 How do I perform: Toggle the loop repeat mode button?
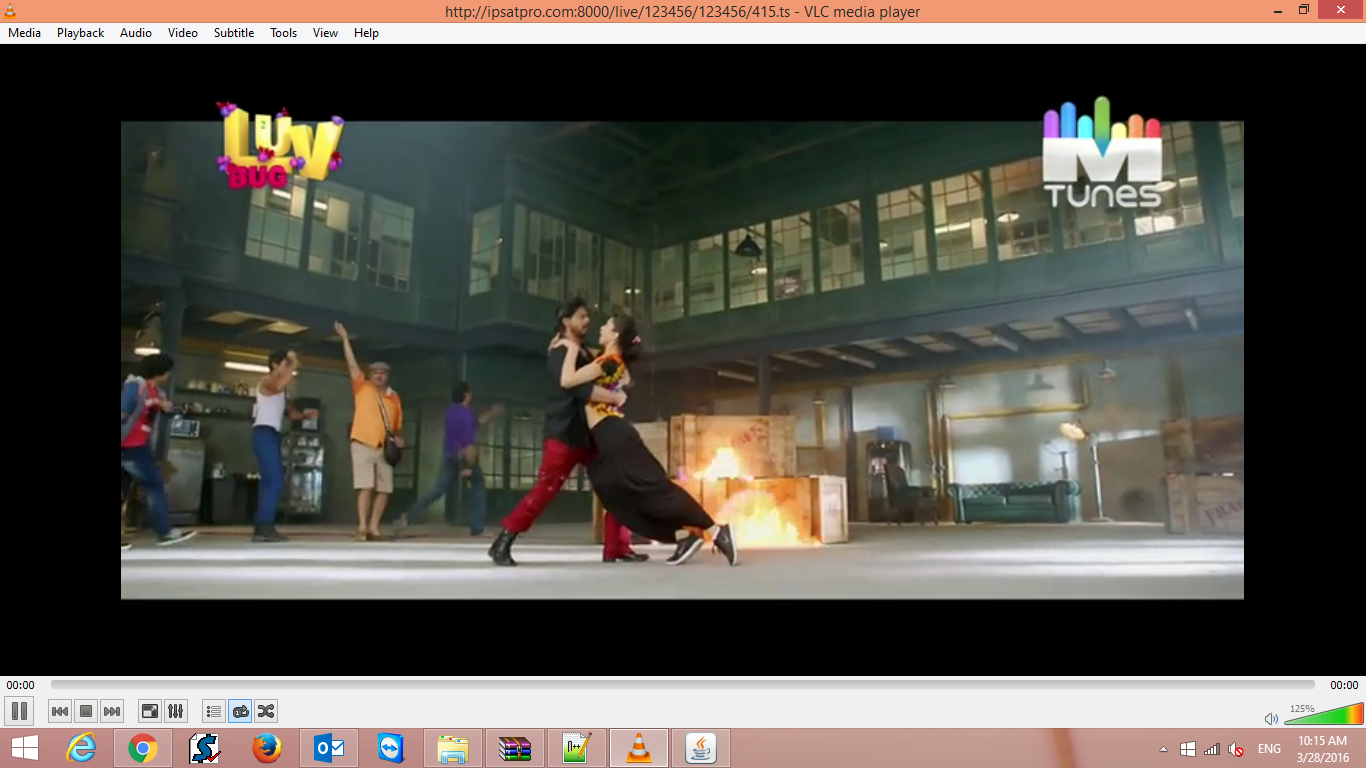click(240, 711)
